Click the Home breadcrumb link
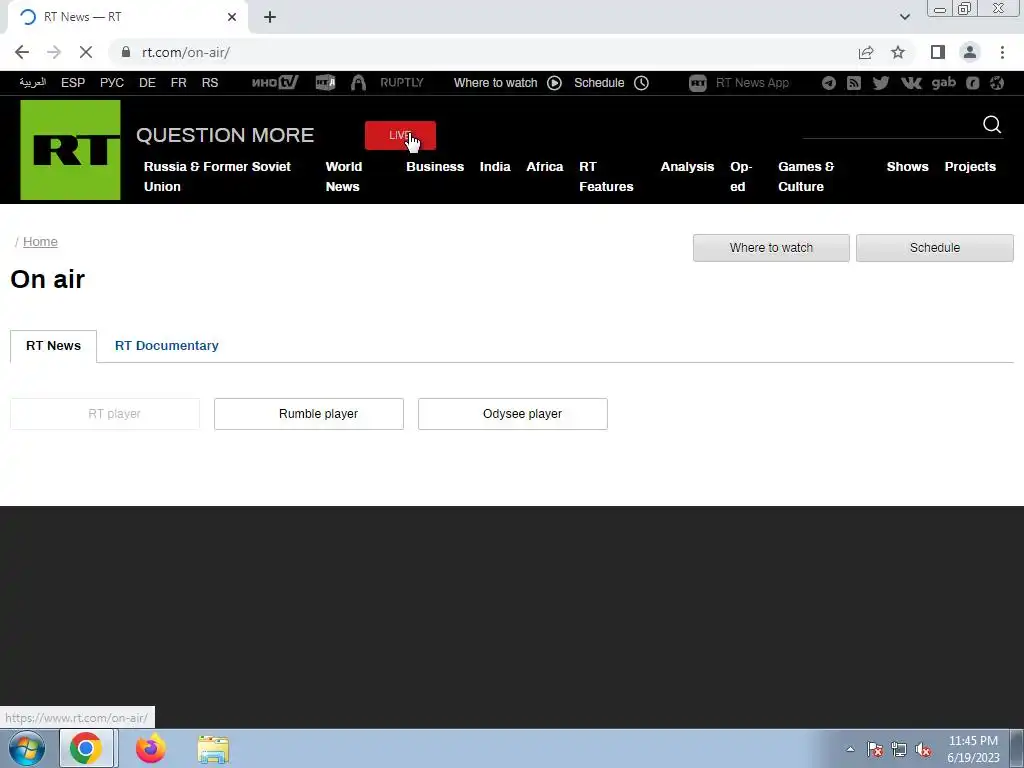 (x=40, y=242)
